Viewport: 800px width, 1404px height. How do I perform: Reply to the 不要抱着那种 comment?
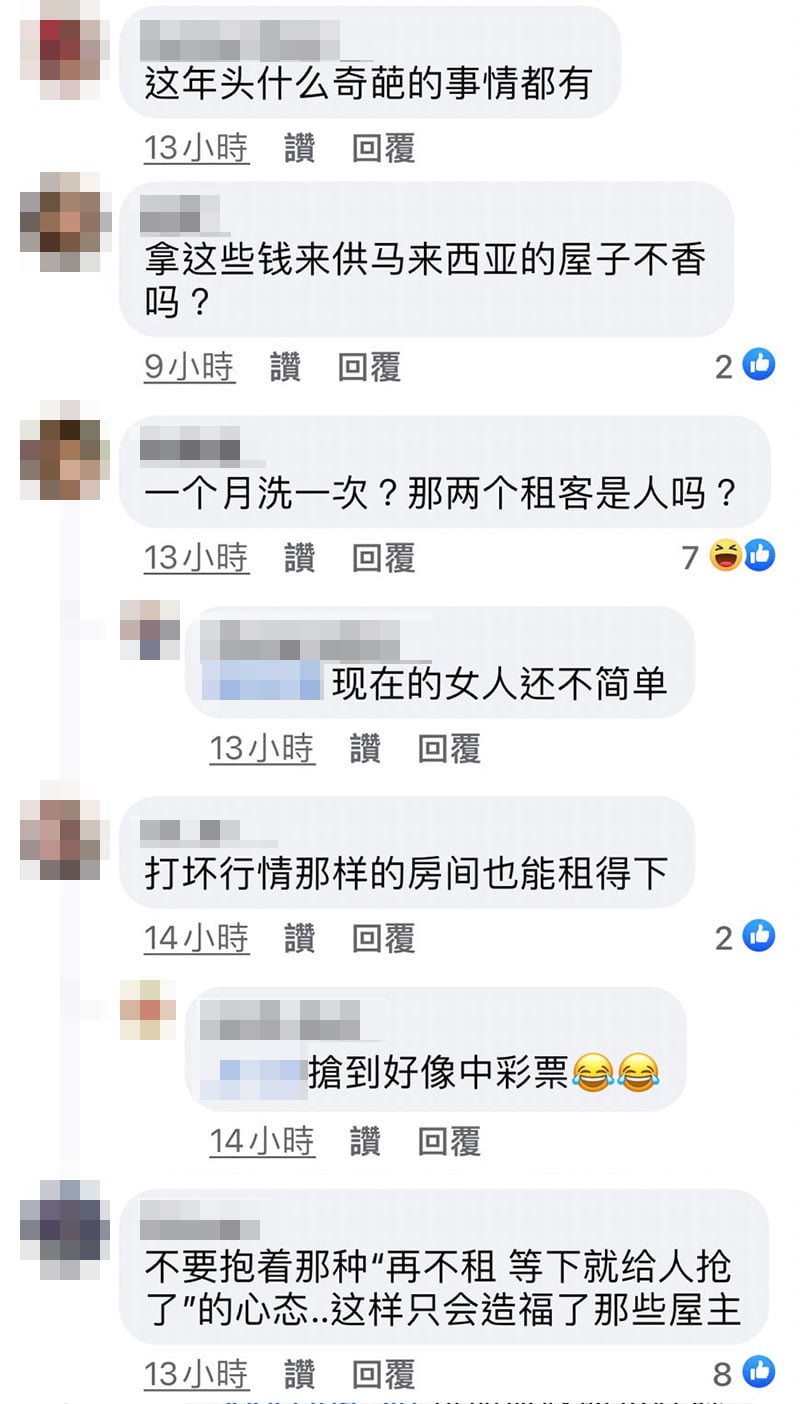pos(383,1374)
